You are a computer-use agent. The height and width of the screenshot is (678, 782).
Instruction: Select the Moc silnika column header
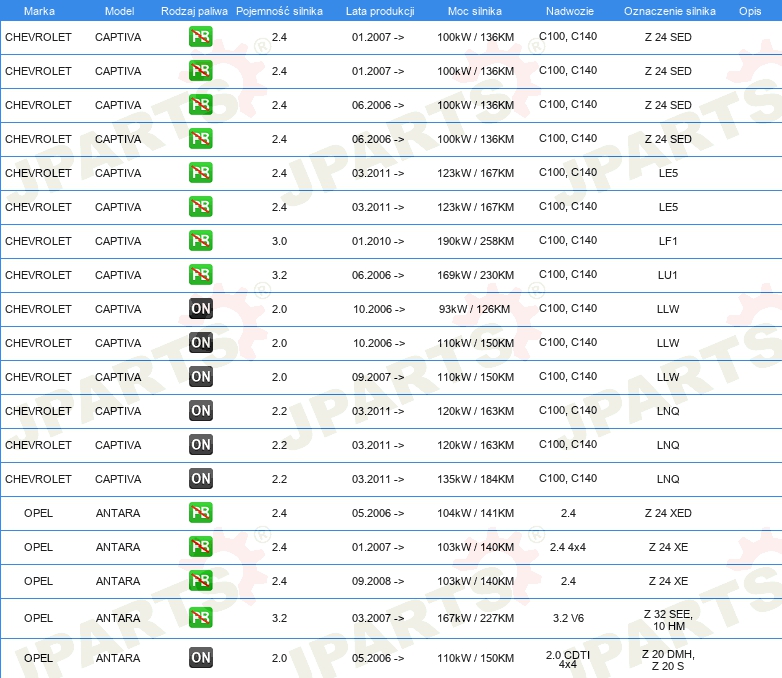pyautogui.click(x=475, y=10)
